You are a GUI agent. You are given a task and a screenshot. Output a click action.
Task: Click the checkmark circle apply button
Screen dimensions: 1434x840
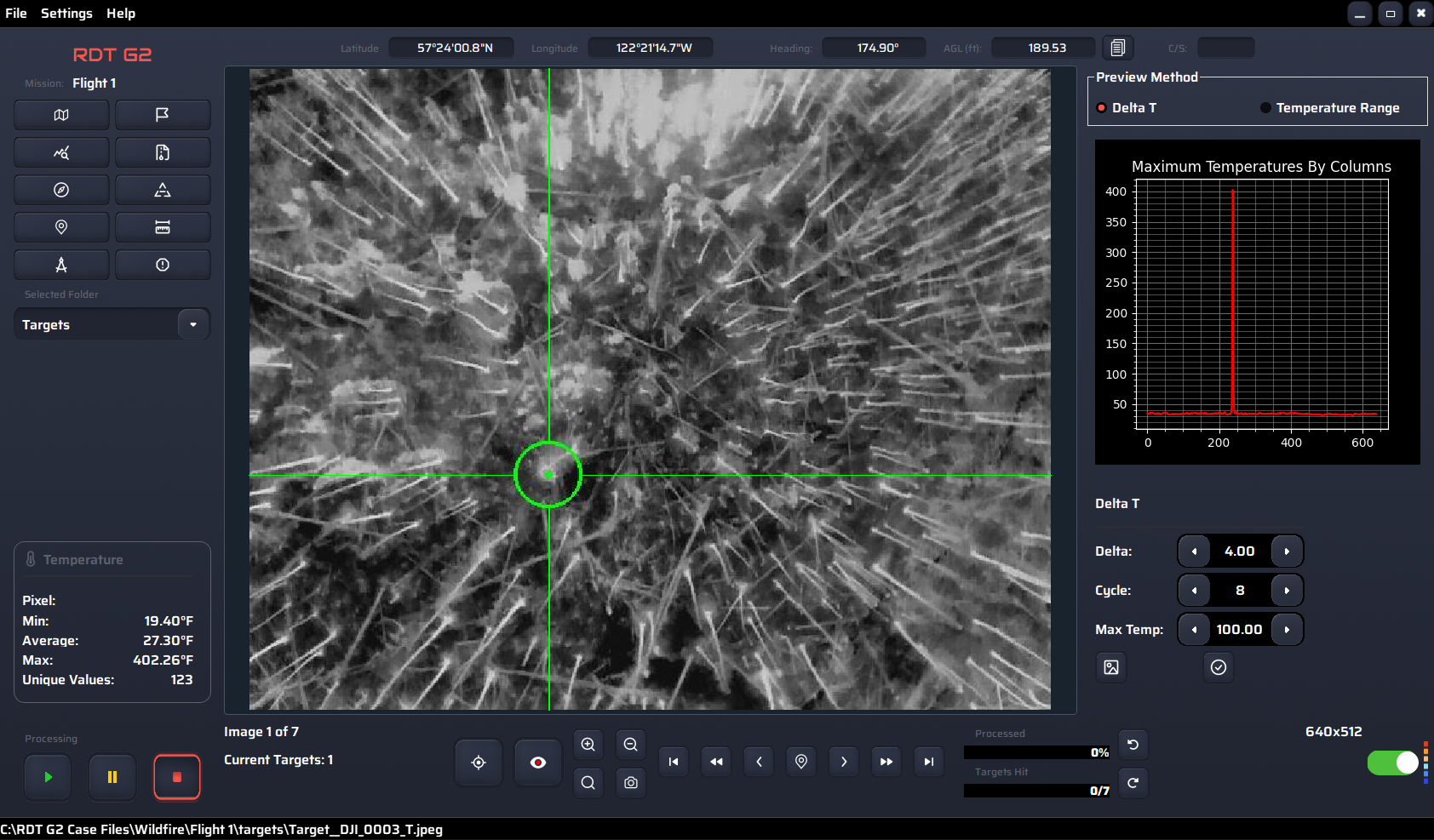pyautogui.click(x=1219, y=667)
